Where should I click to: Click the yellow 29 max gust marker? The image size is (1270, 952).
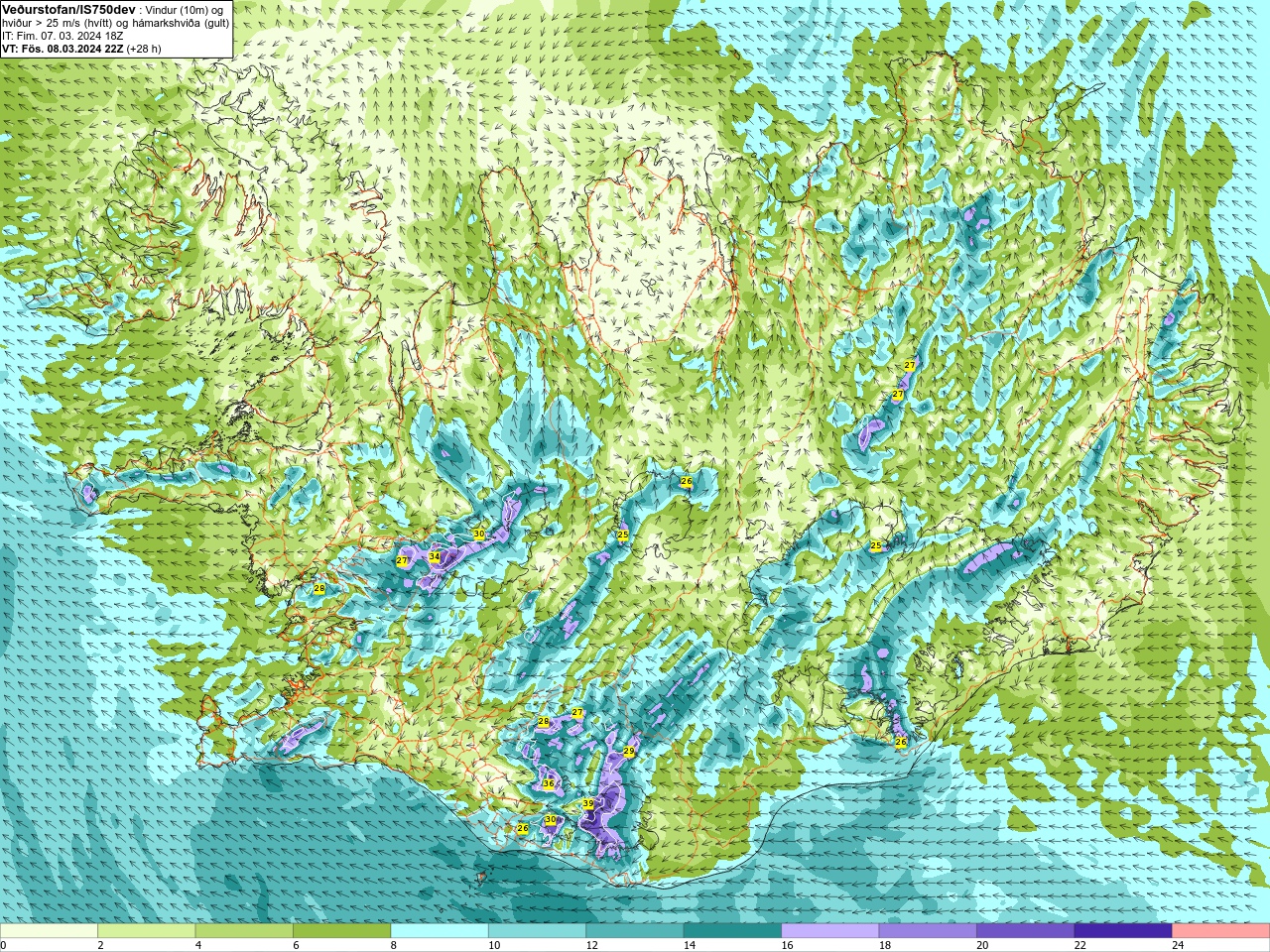coord(629,752)
